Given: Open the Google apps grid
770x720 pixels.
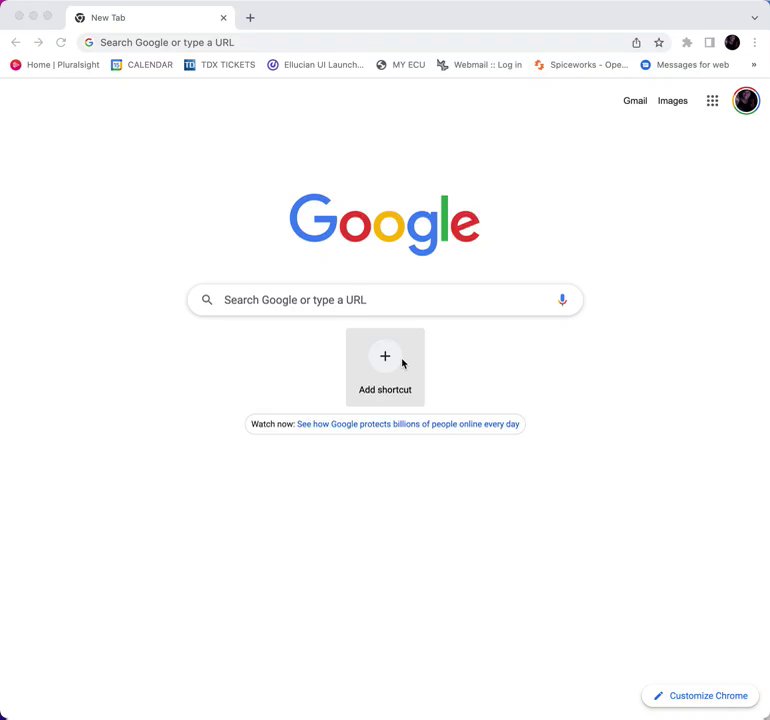Looking at the screenshot, I should click(x=712, y=101).
